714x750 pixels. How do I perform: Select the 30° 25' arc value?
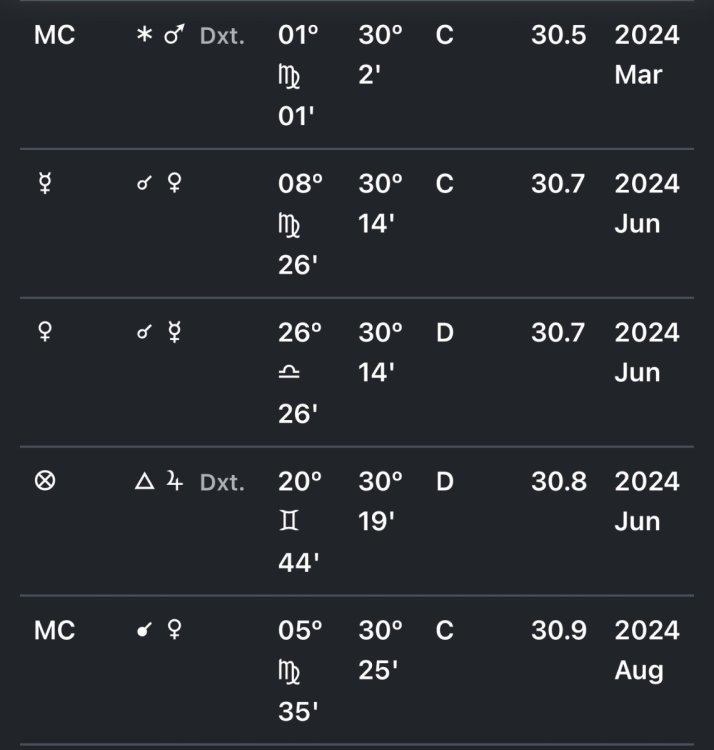380,650
